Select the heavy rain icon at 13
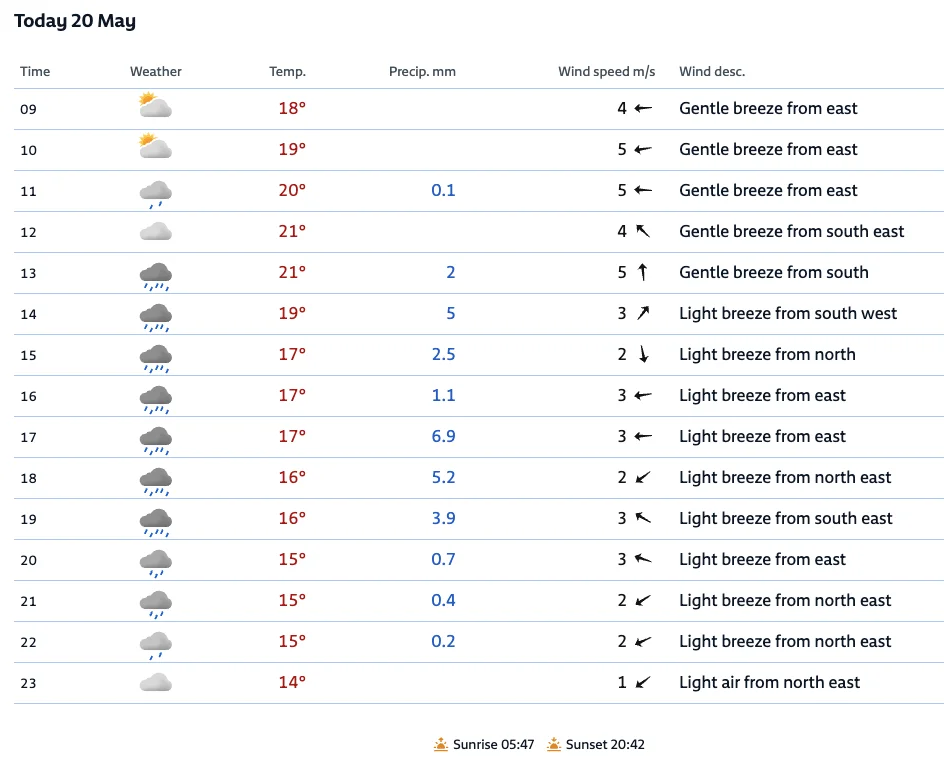The height and width of the screenshot is (768, 944). click(x=155, y=276)
